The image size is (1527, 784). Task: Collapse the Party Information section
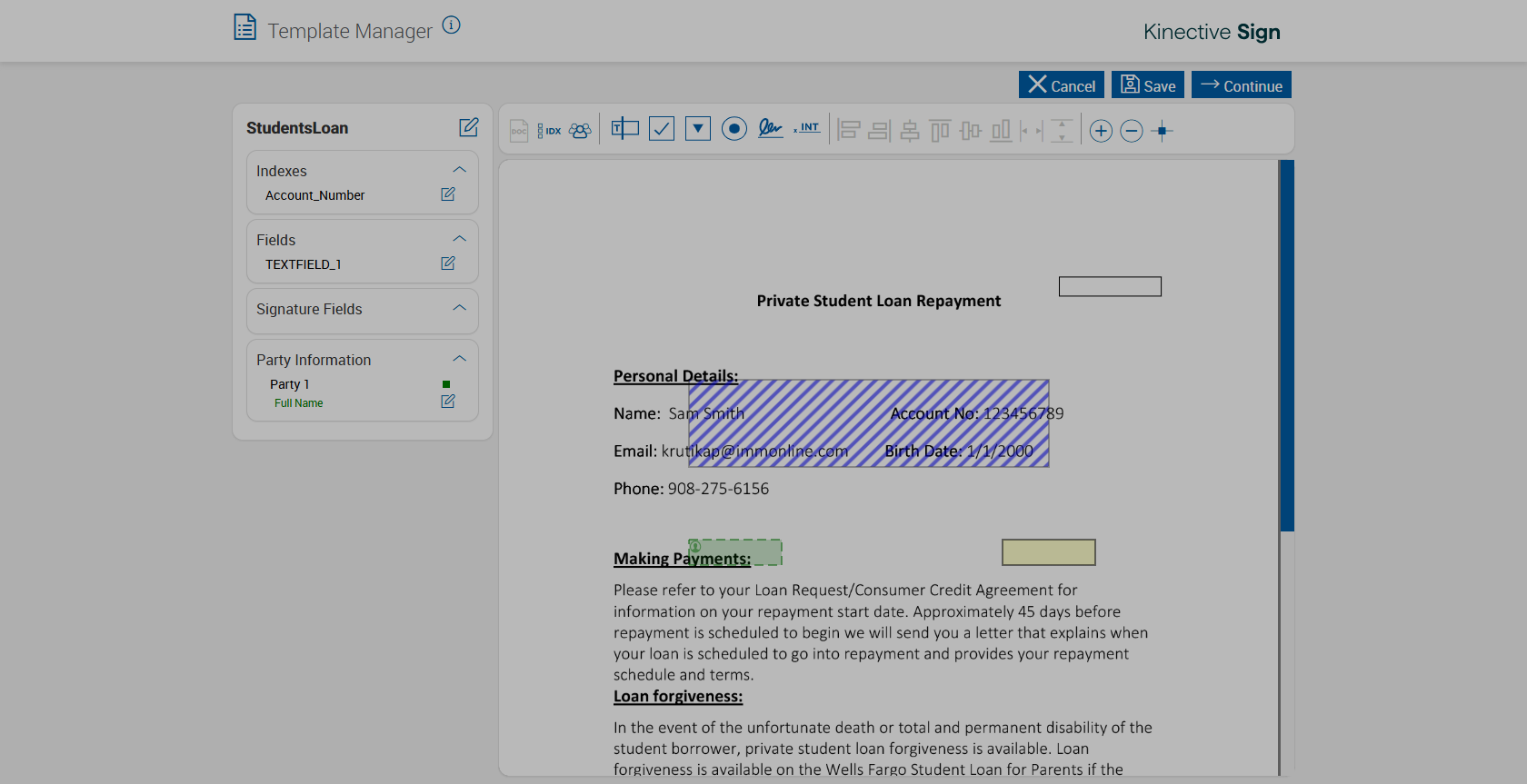460,359
